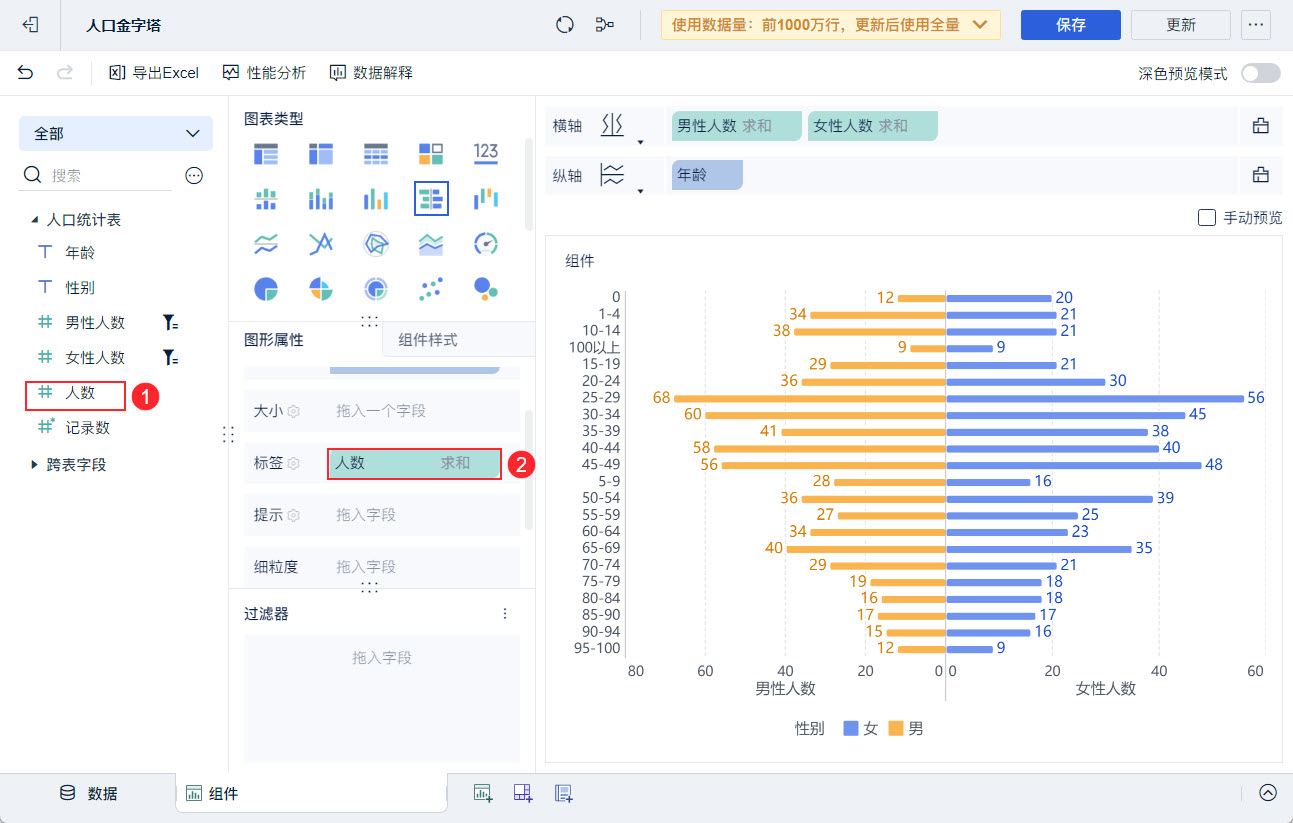Open the gear settings for 提示

point(294,515)
